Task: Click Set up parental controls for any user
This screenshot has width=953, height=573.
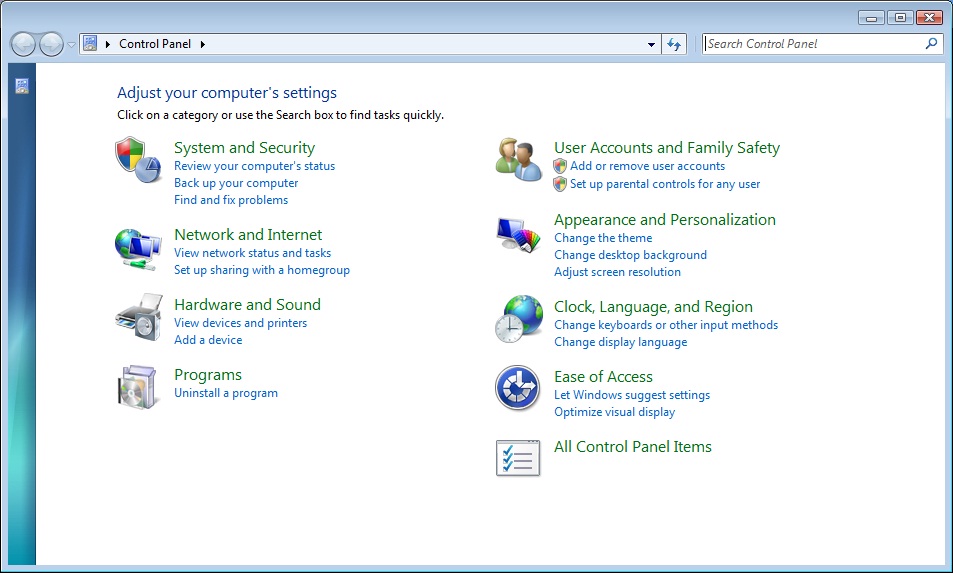Action: click(x=665, y=184)
